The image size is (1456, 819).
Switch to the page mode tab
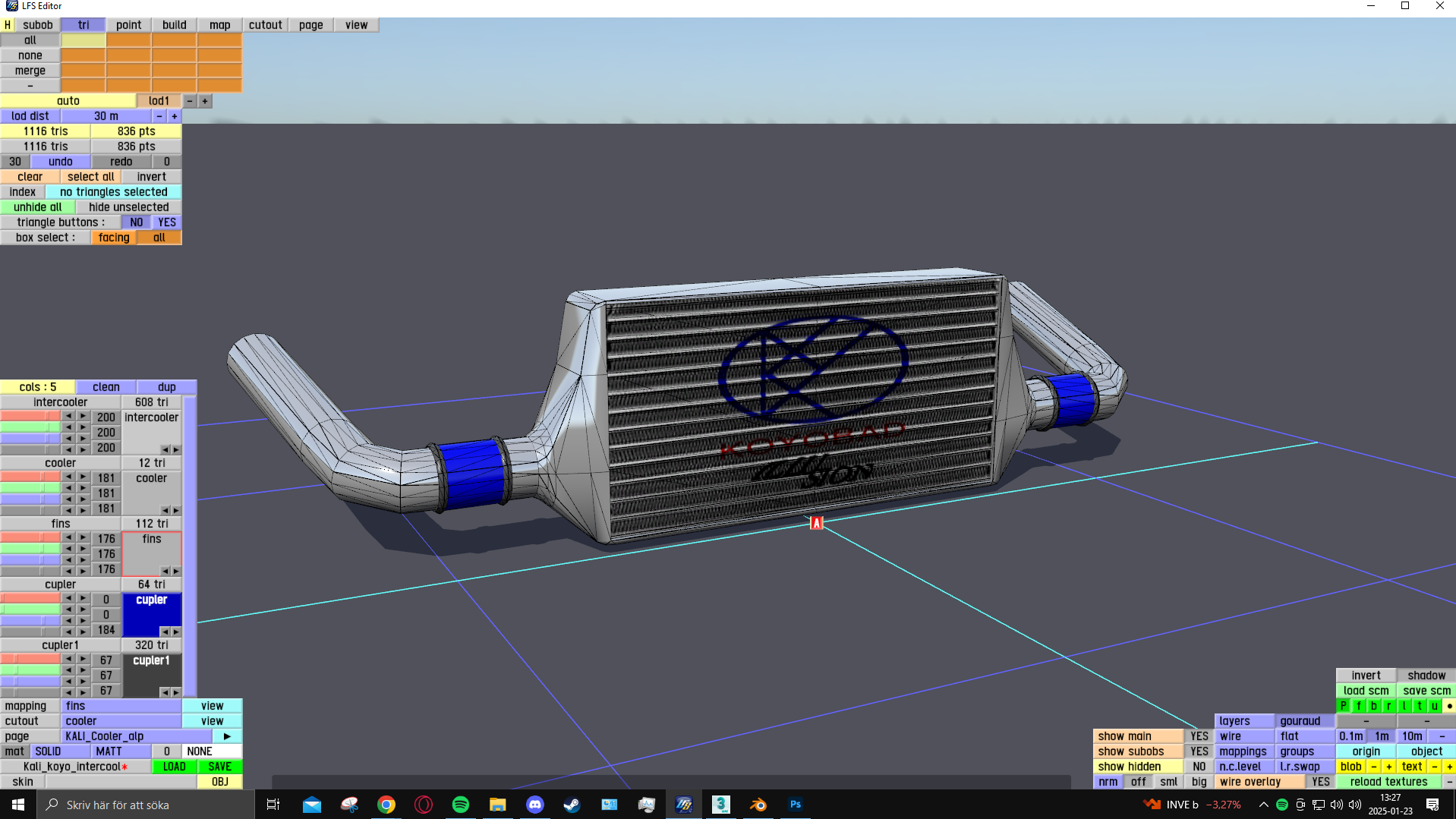point(311,25)
